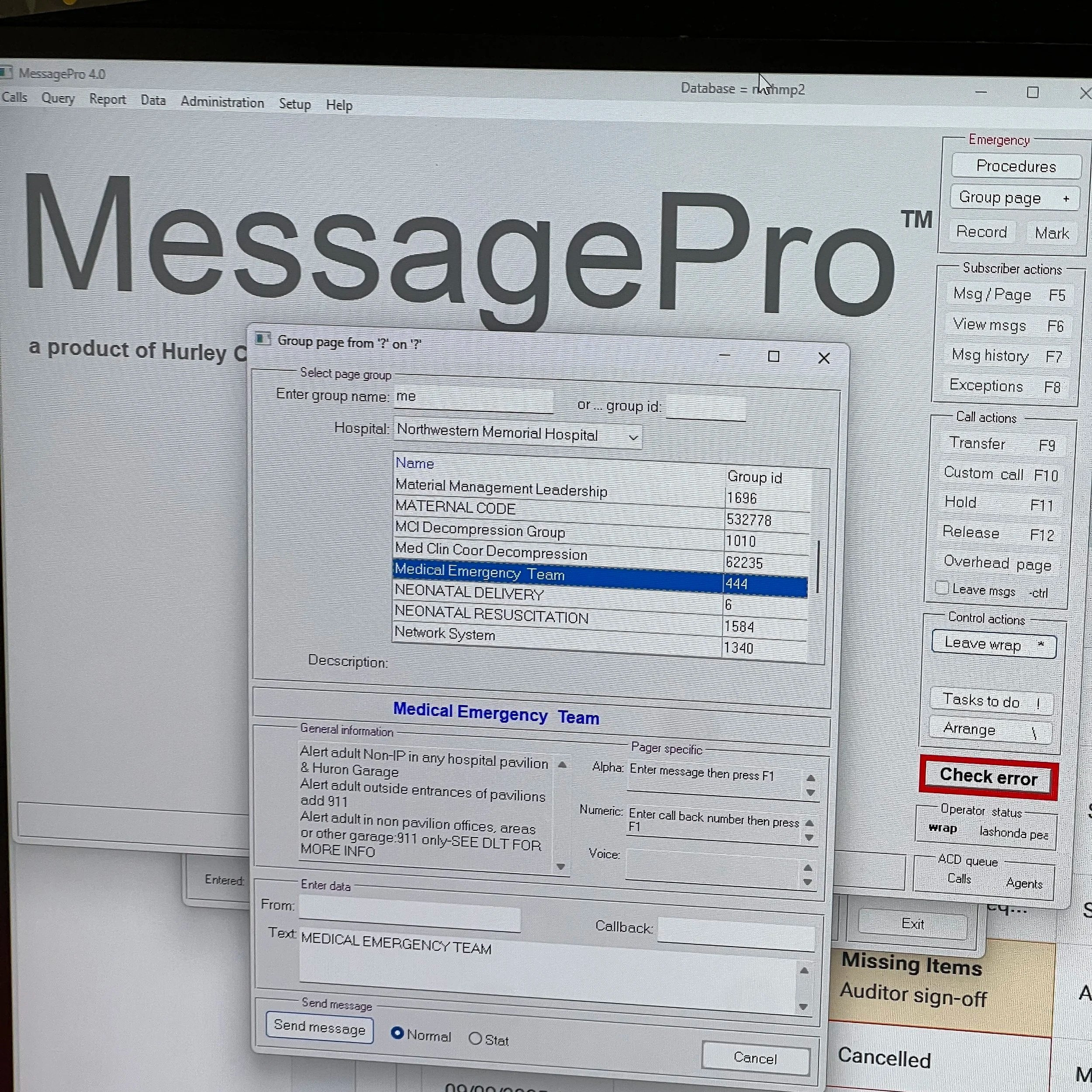The height and width of the screenshot is (1092, 1092).
Task: Click the Group page dialog title icon
Action: click(x=262, y=339)
